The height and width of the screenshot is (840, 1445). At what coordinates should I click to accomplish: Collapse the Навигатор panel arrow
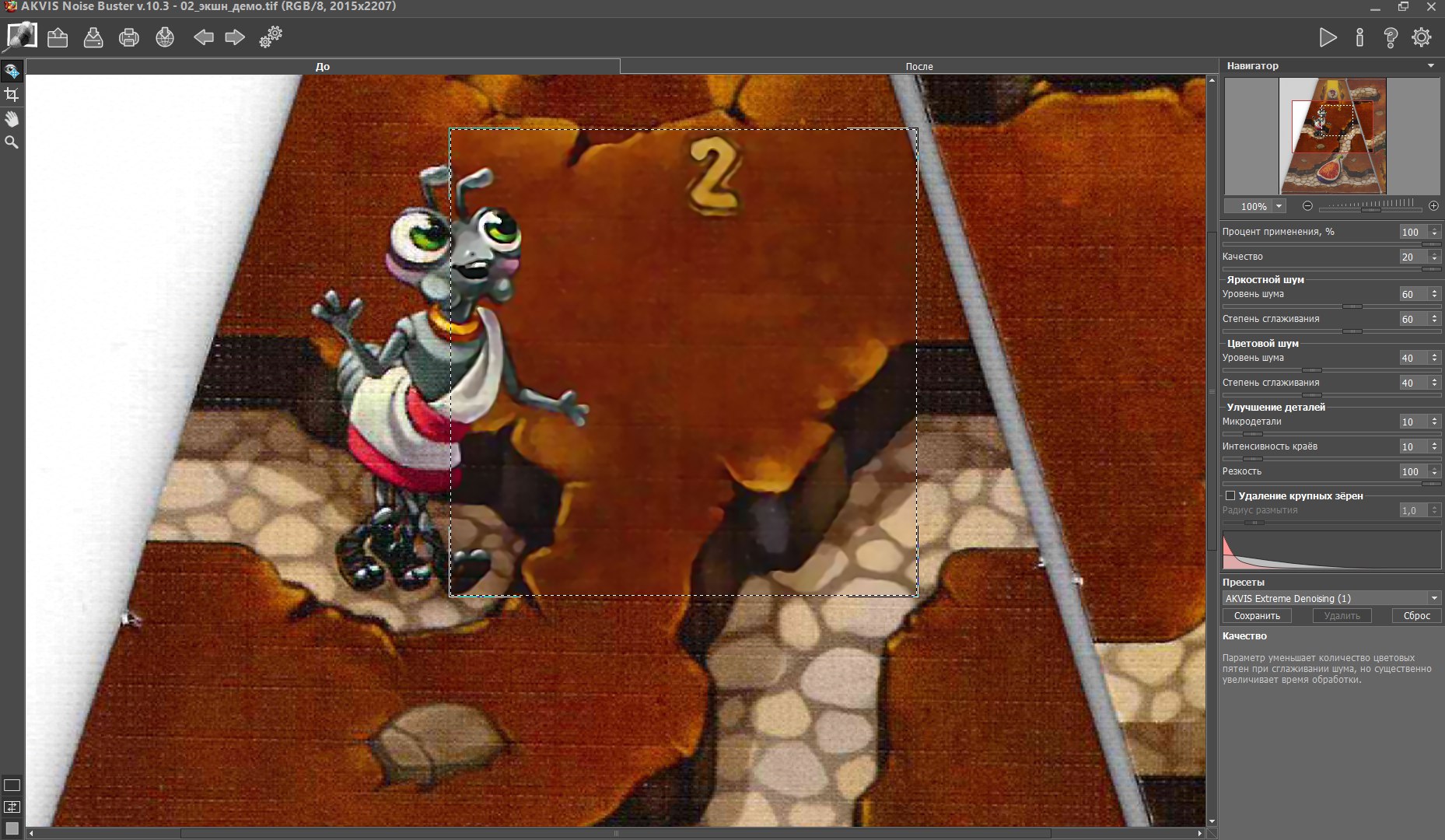1431,66
